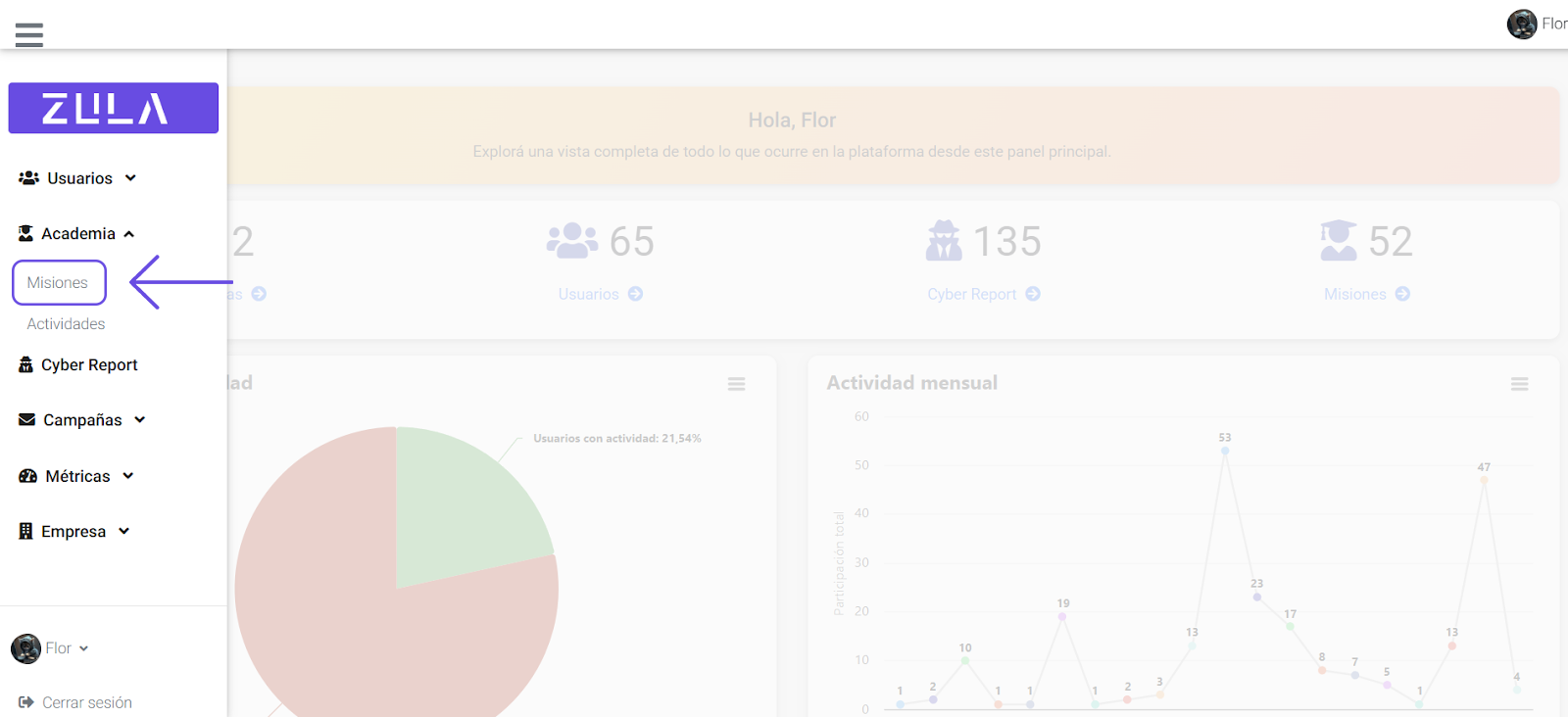Screen dimensions: 1568x717
Task: Open the Flor user dropdown in sidebar
Action: pyautogui.click(x=59, y=648)
